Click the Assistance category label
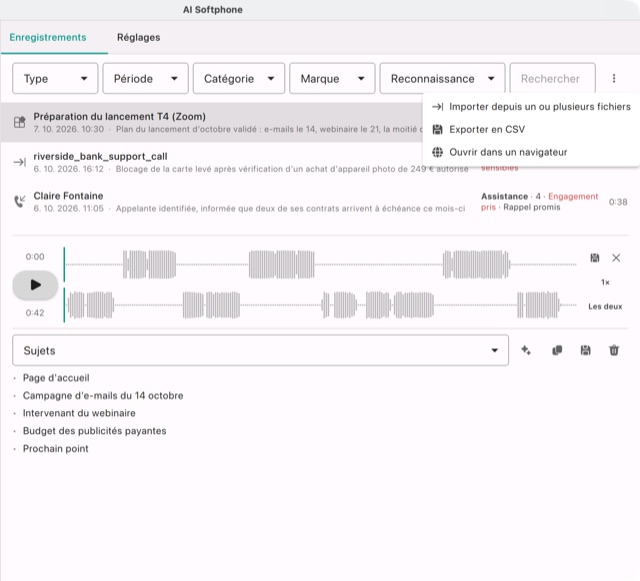This screenshot has width=640, height=581. click(504, 196)
